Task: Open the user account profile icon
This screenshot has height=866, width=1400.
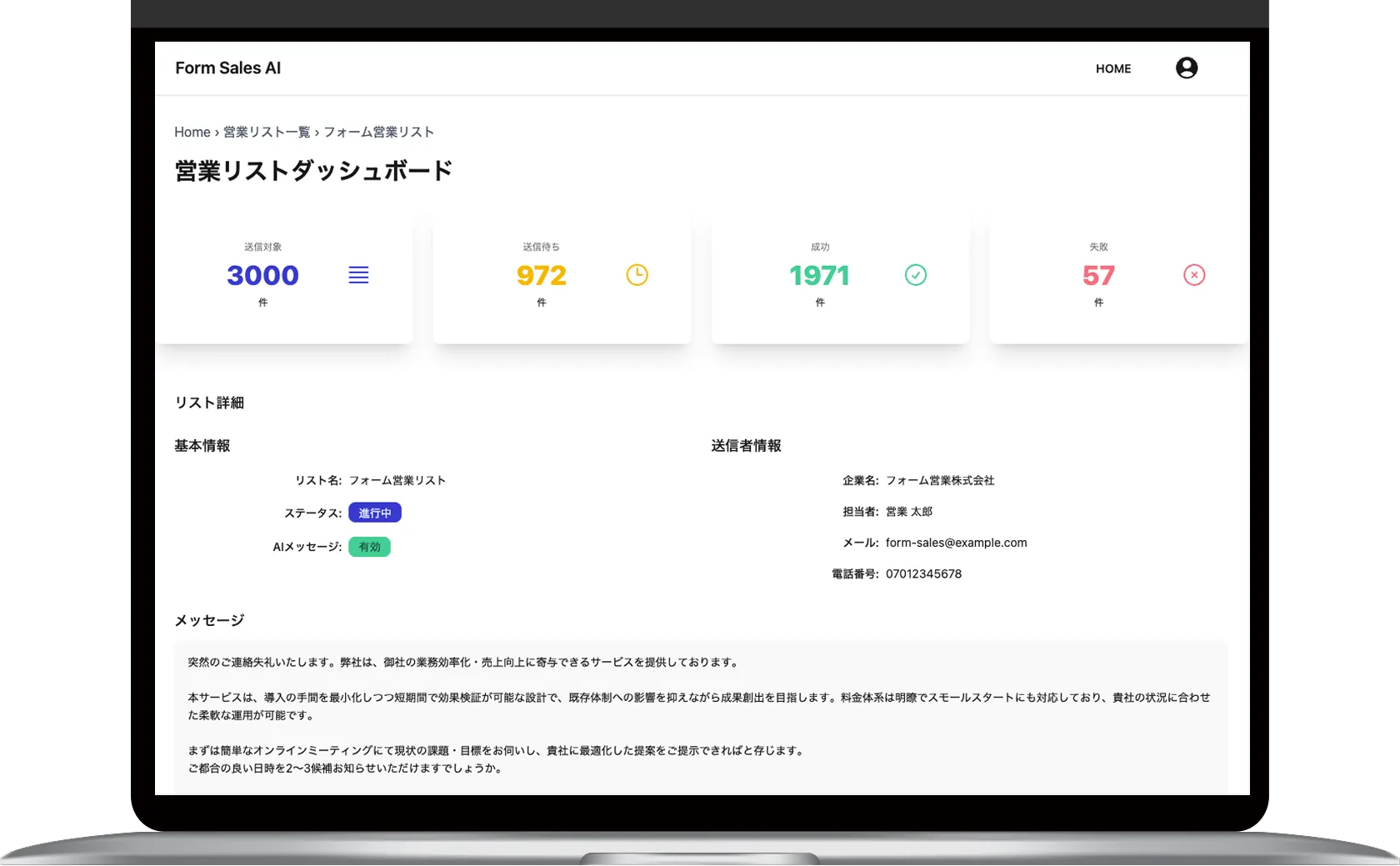Action: pos(1186,68)
